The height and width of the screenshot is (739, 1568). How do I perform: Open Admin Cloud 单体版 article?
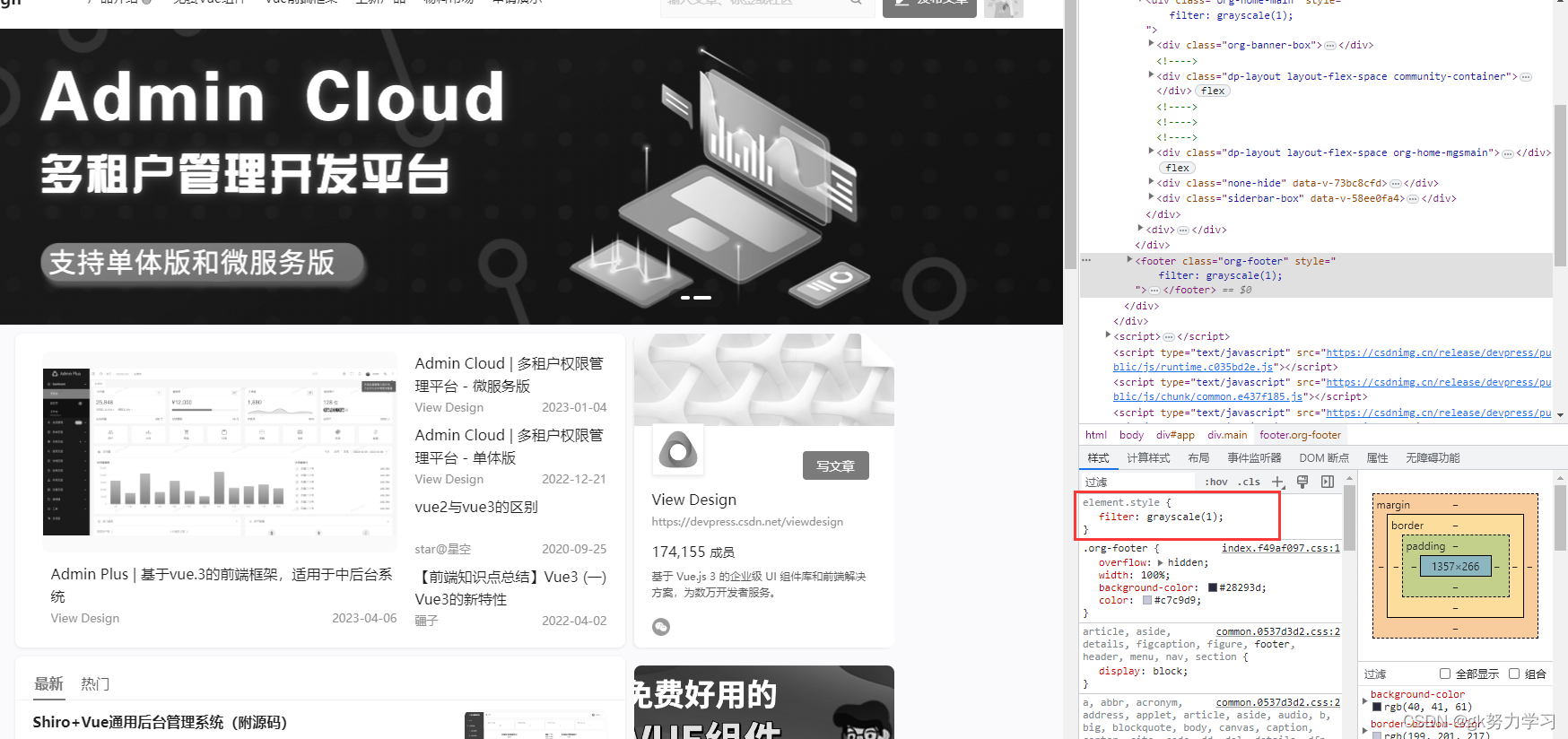pos(510,446)
